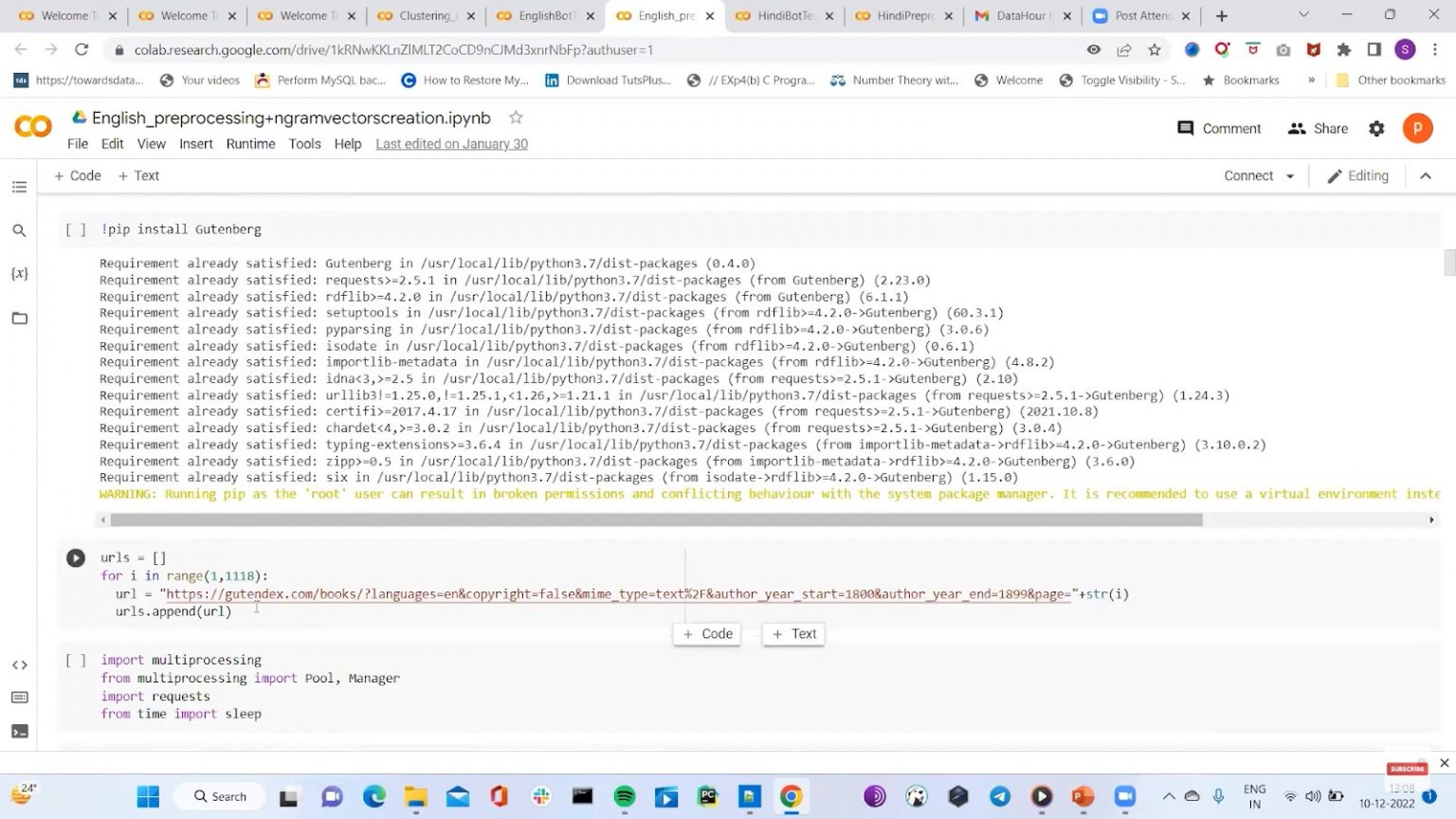Screen dimensions: 1456x819
Task: Open the Runtime menu
Action: click(250, 144)
